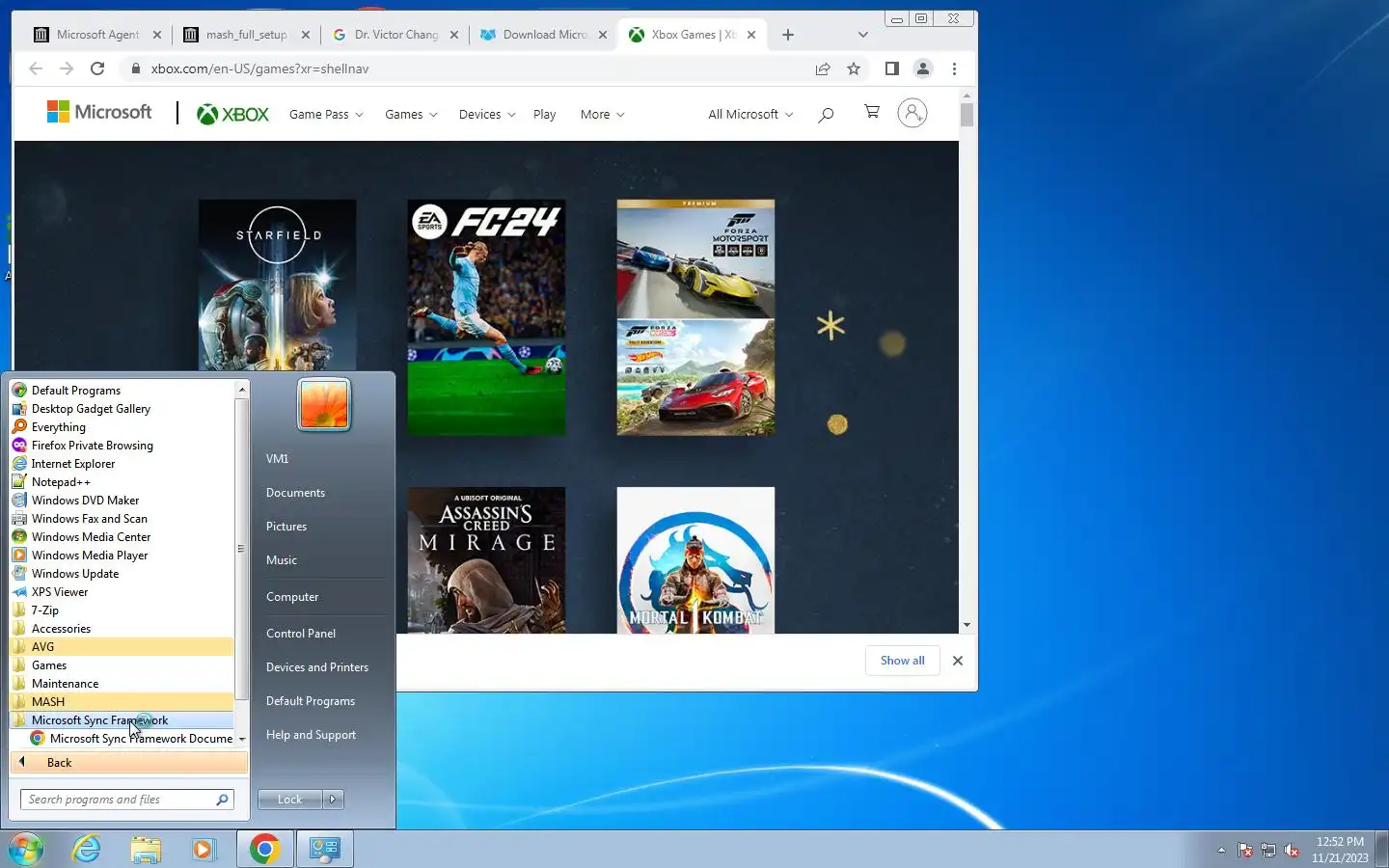
Task: Open the shutdown options arrow beside Lock
Action: [x=333, y=799]
